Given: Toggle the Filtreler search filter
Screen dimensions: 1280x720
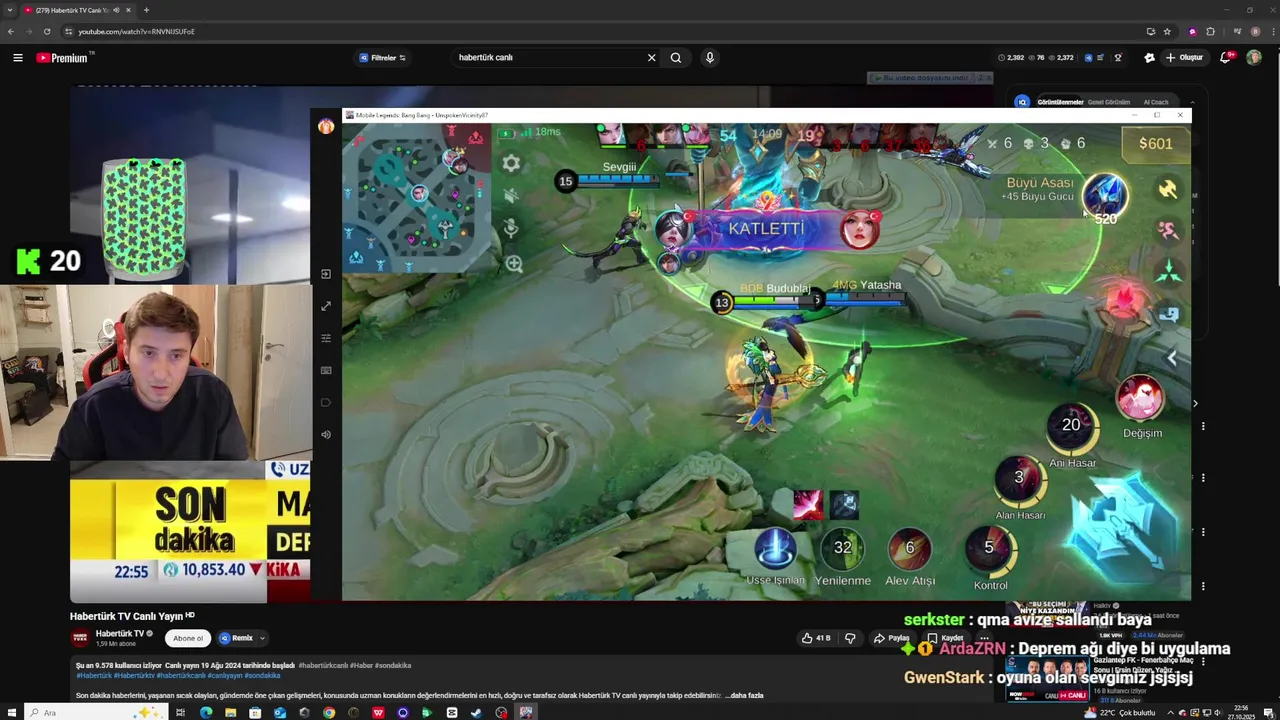Looking at the screenshot, I should pos(382,58).
